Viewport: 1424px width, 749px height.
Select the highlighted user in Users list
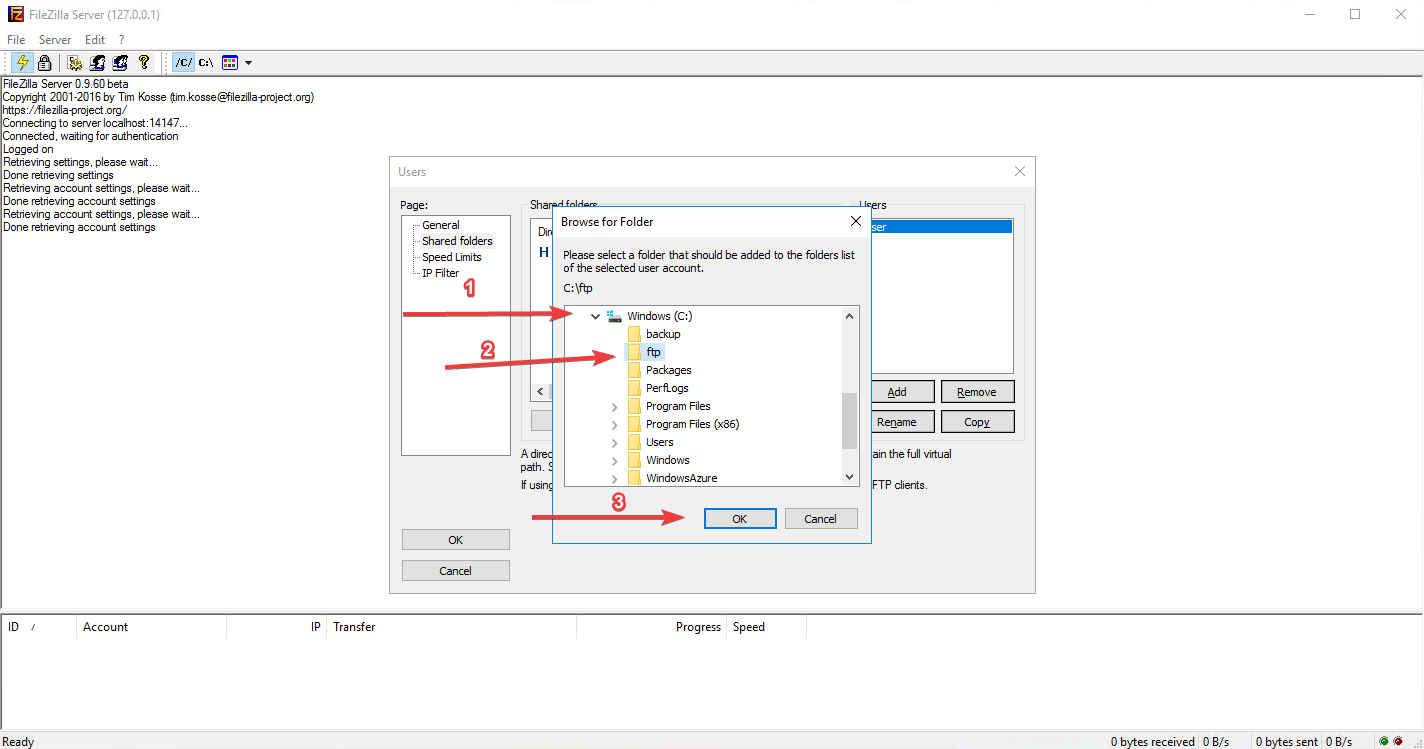tap(941, 227)
